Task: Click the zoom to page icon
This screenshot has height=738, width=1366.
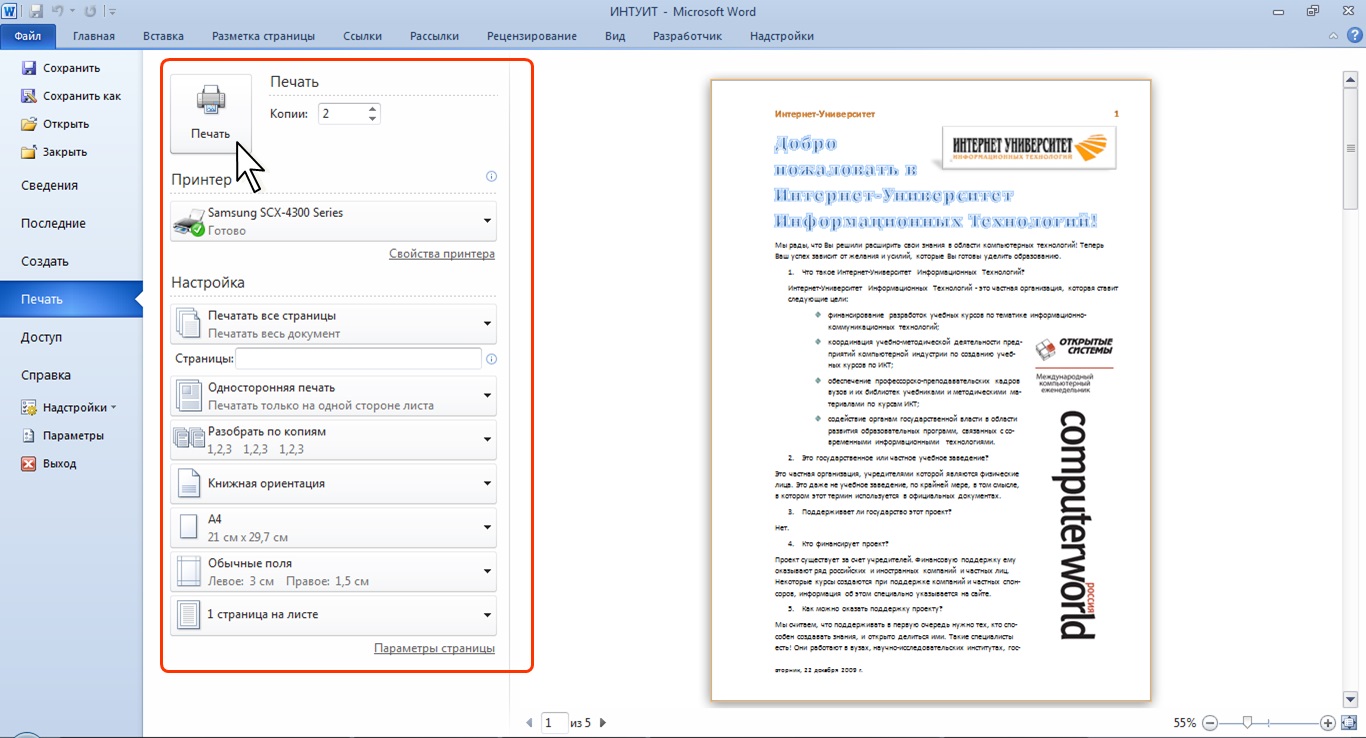Action: pyautogui.click(x=1351, y=722)
